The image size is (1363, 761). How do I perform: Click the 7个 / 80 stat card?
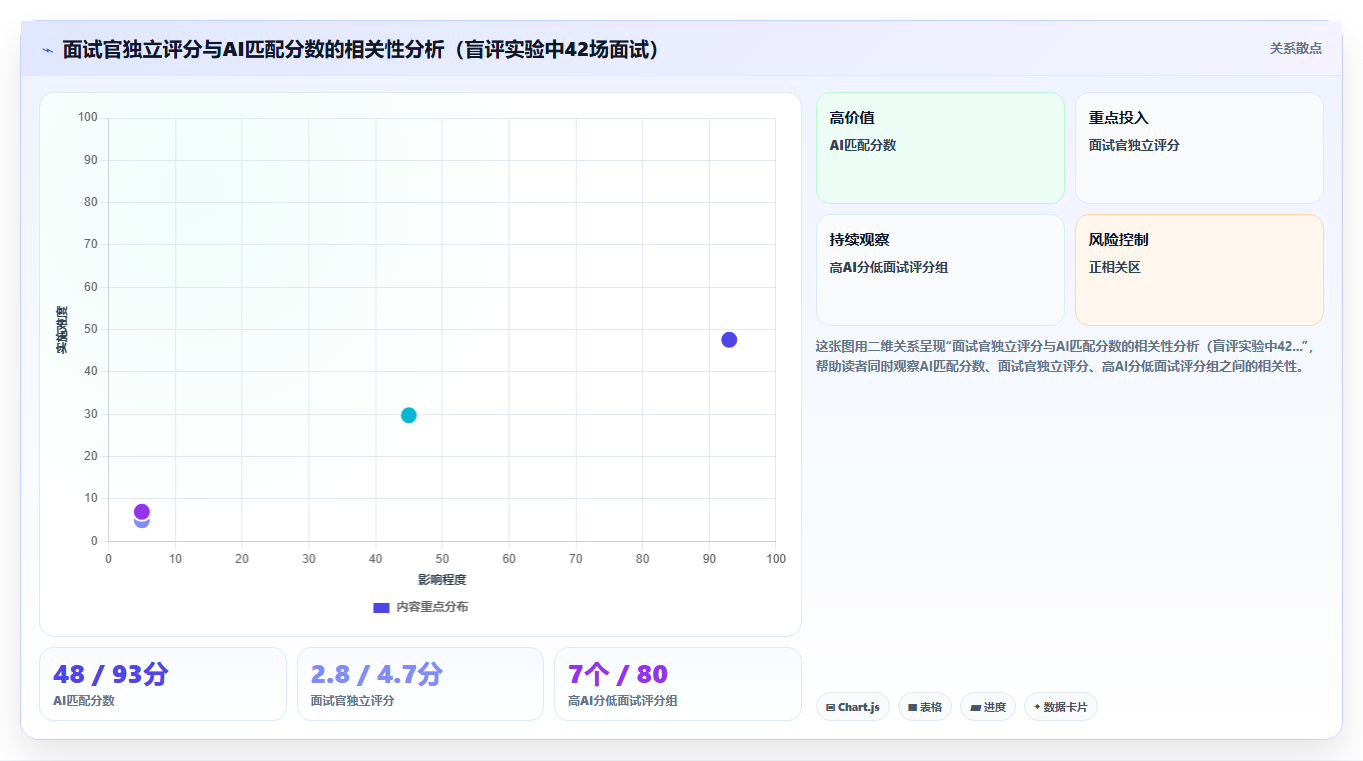pos(678,684)
